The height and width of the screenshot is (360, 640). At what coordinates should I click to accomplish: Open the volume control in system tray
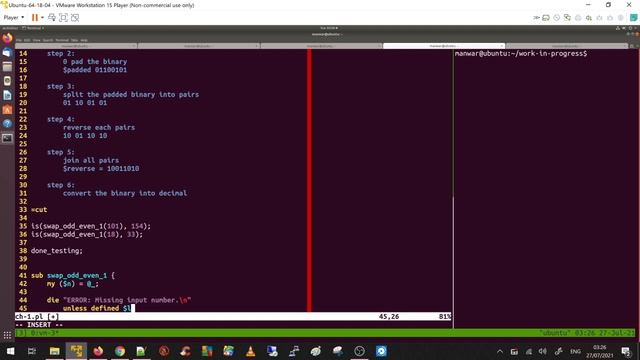[x=542, y=351]
